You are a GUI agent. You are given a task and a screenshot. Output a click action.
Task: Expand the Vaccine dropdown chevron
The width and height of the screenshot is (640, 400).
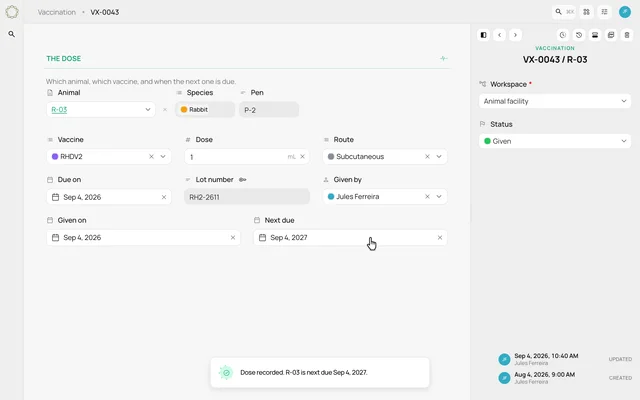pos(163,156)
